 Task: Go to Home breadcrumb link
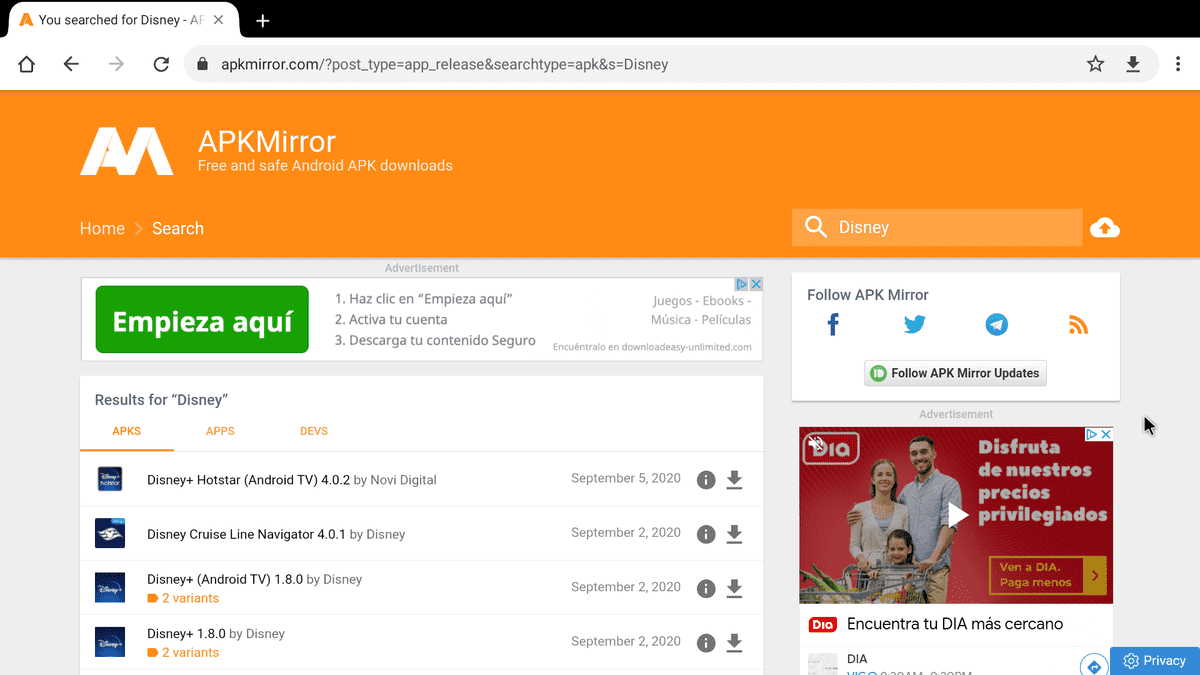(102, 228)
